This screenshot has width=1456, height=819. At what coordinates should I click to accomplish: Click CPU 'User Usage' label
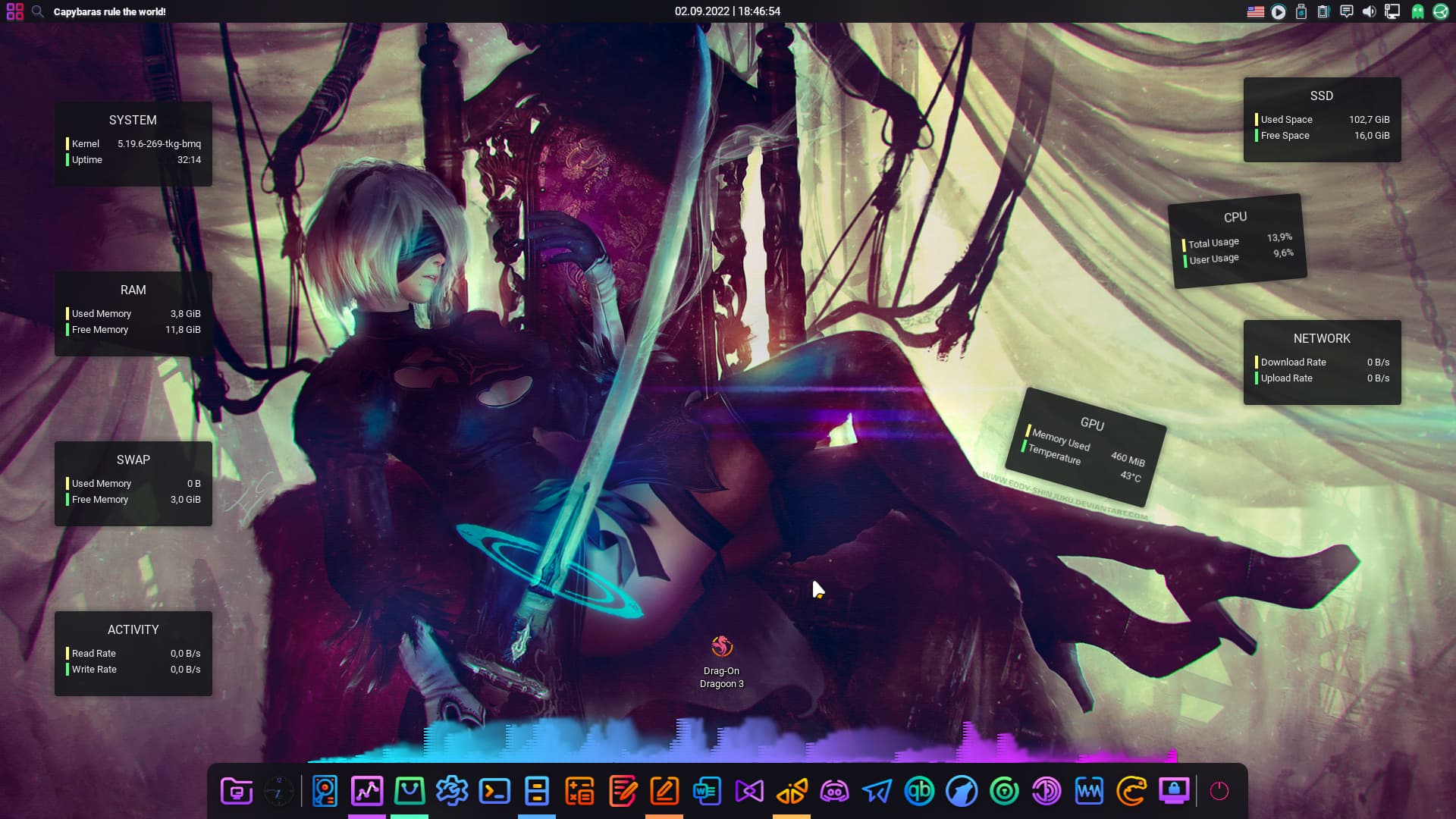pos(1214,259)
